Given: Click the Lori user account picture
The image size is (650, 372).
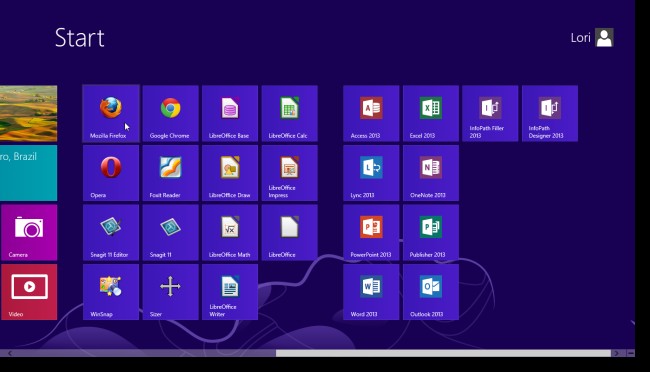Looking at the screenshot, I should click(x=604, y=38).
